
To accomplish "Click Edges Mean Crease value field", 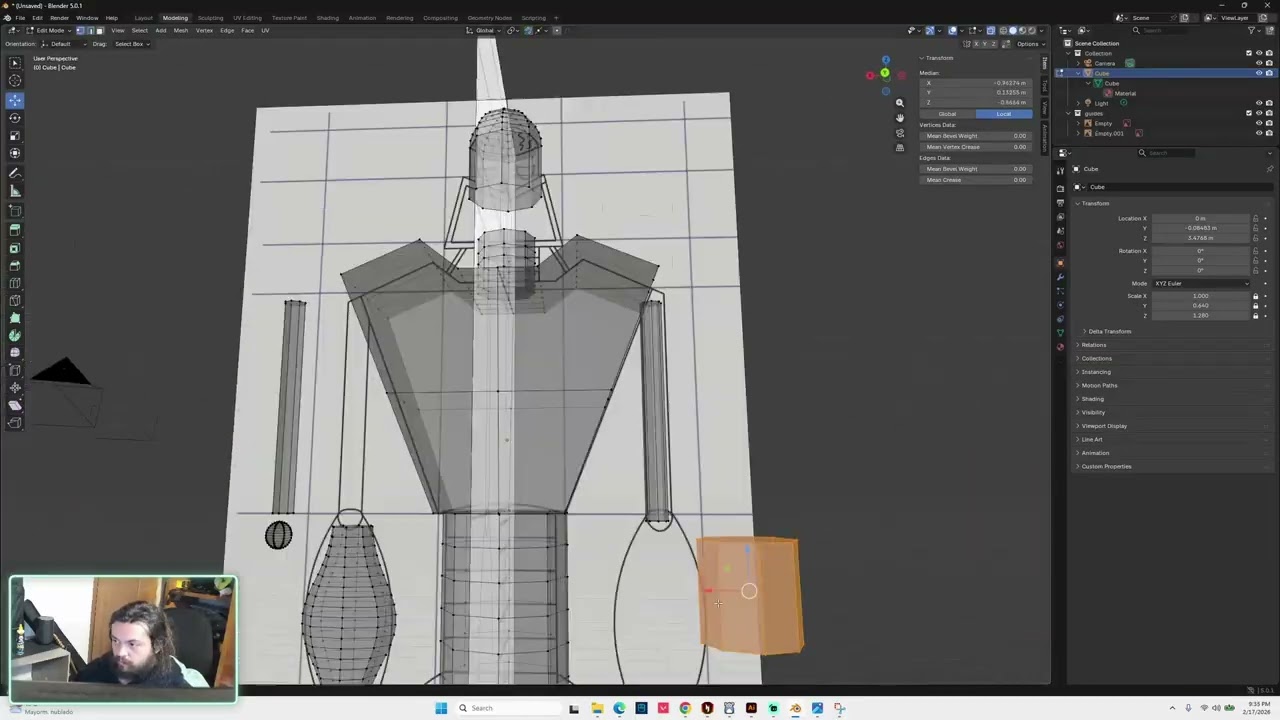I will [x=976, y=180].
